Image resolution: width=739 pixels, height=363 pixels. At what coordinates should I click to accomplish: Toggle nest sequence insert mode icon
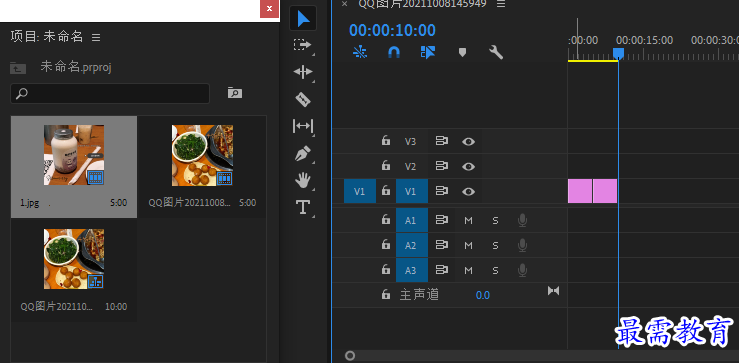pos(360,52)
